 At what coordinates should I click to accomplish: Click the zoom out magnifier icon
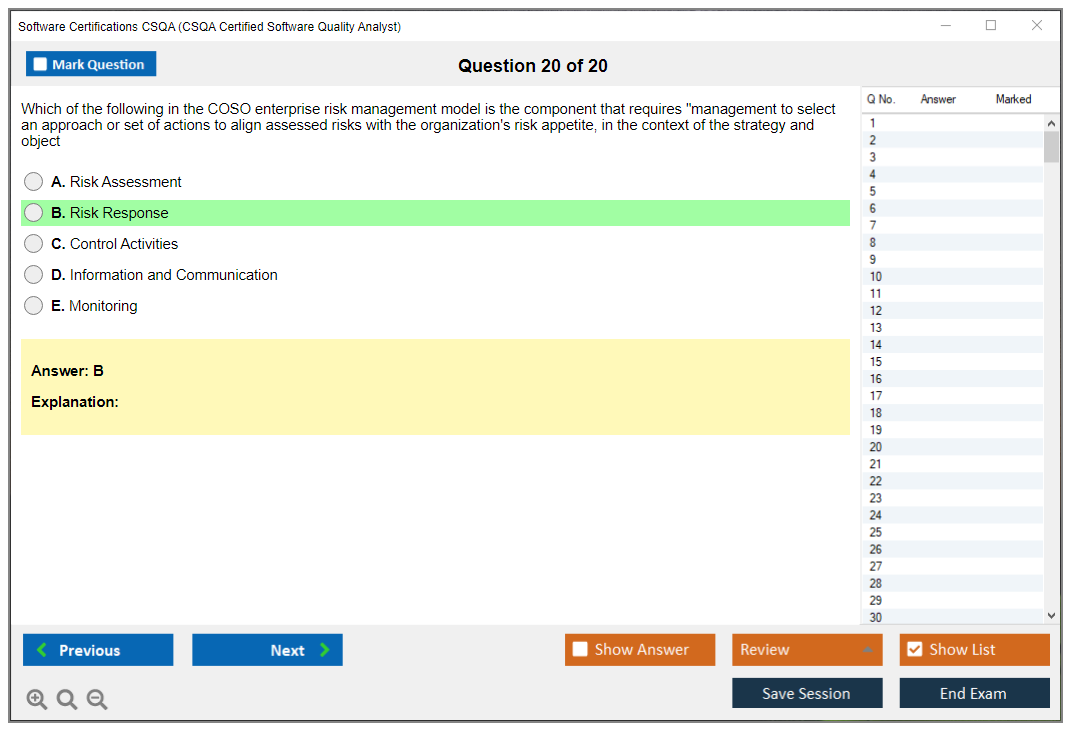97,700
